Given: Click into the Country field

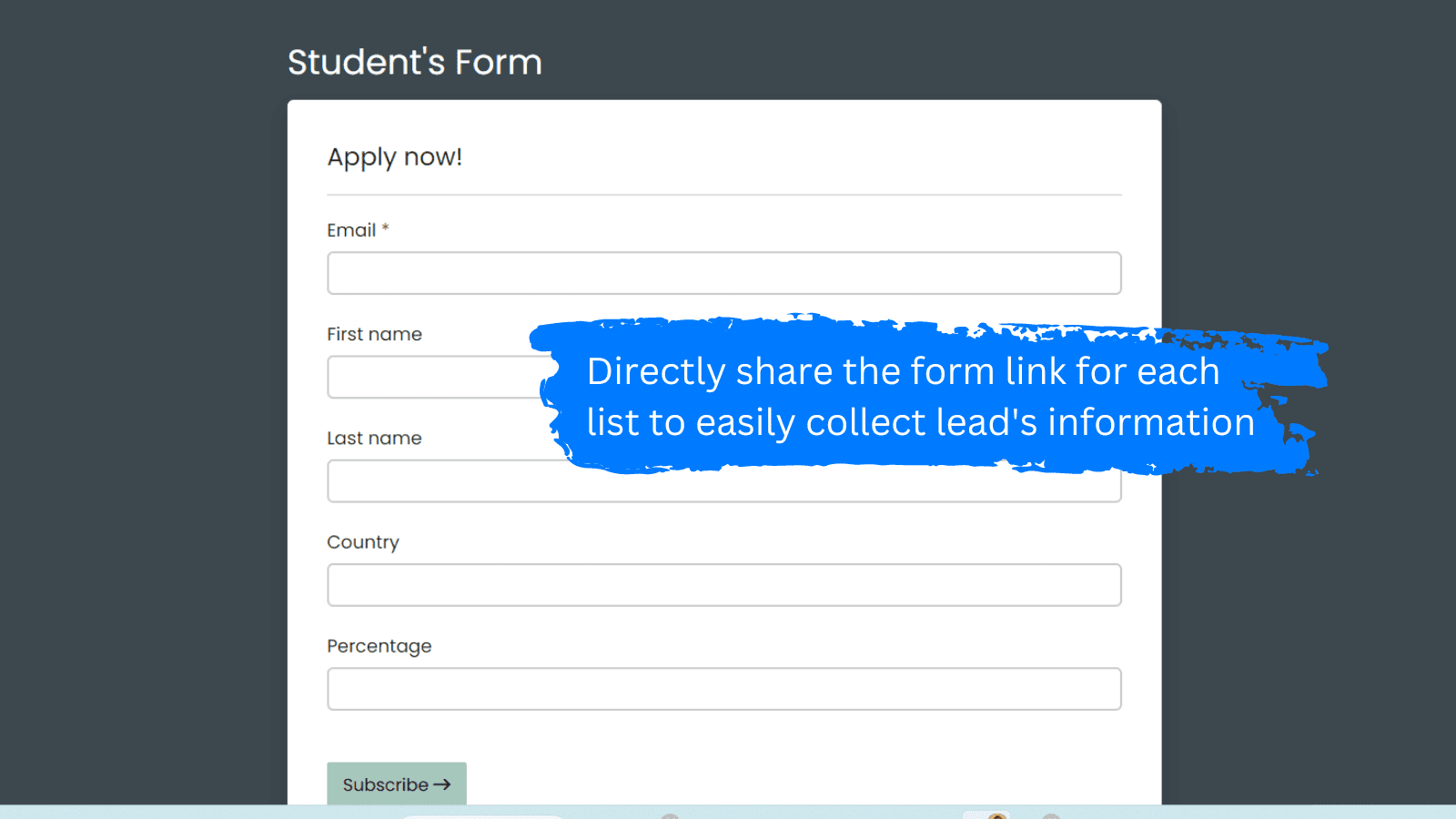Looking at the screenshot, I should coord(723,585).
